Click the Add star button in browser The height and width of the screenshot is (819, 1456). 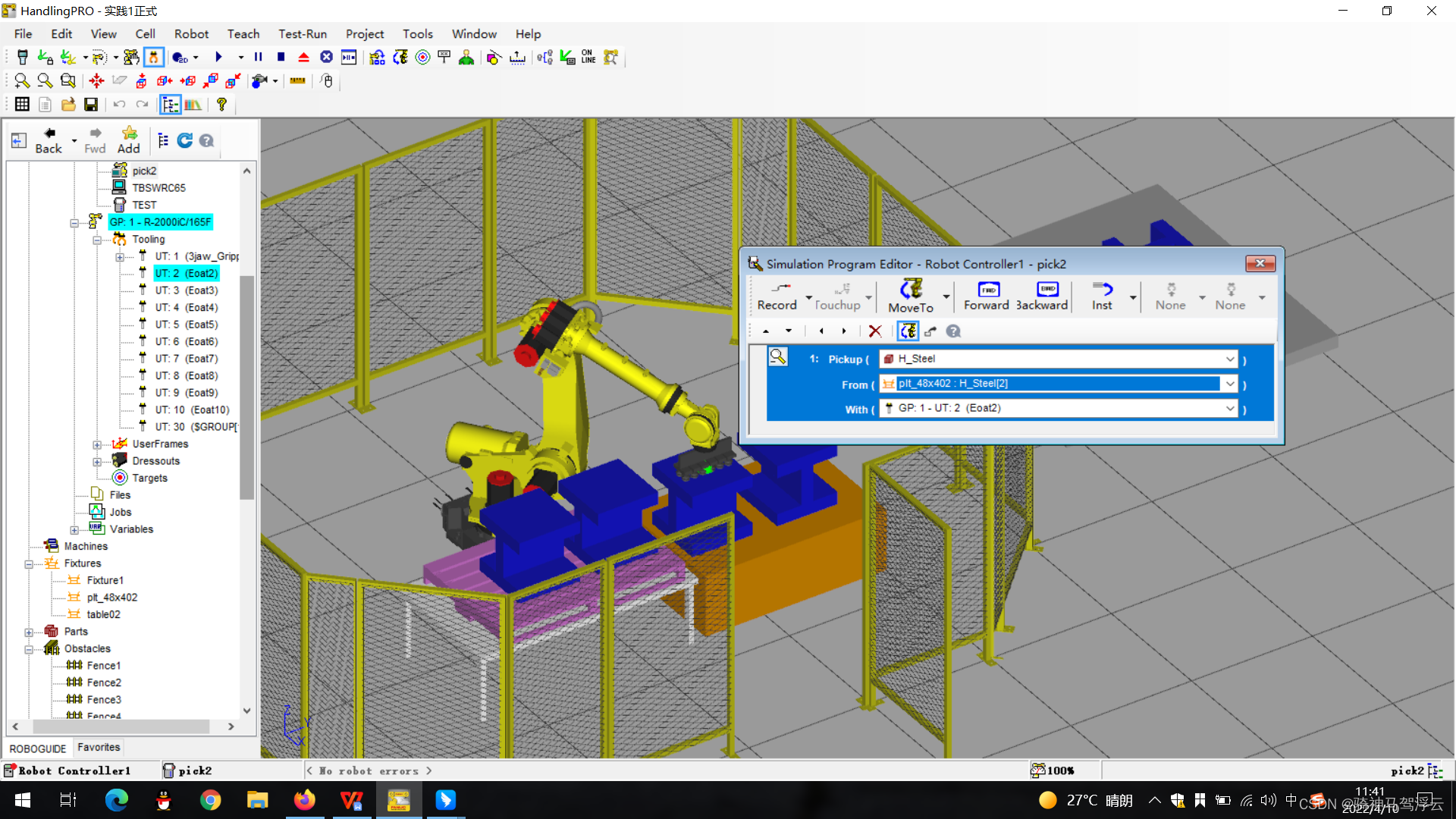(129, 141)
